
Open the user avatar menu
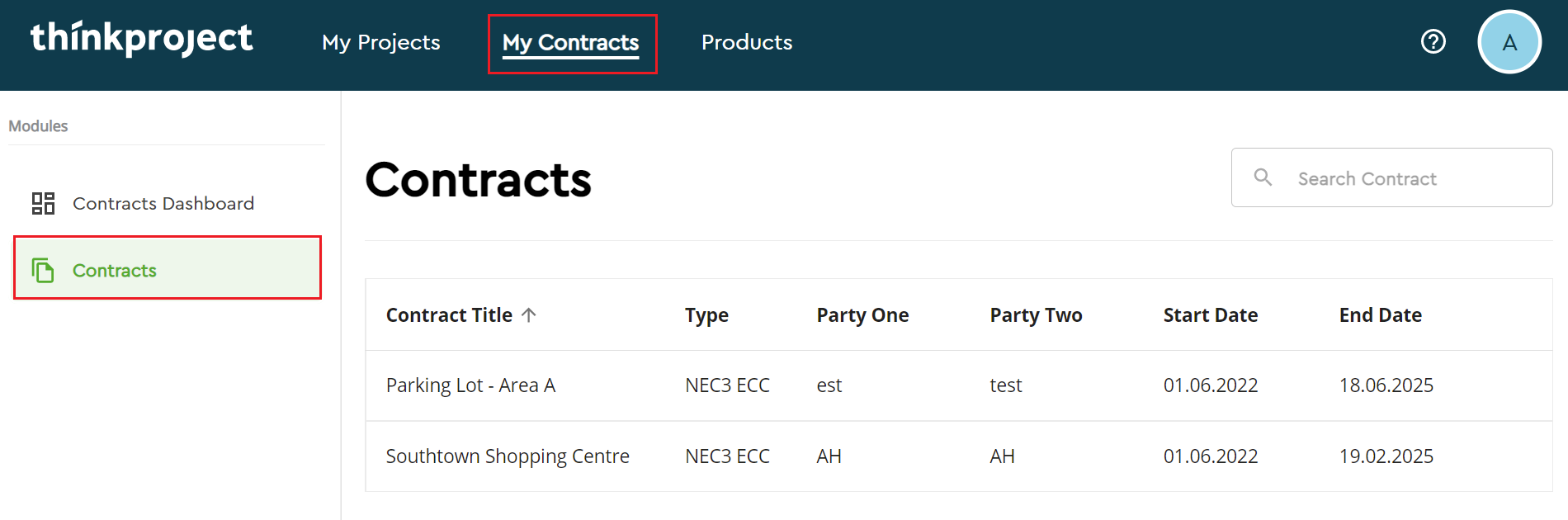click(1509, 42)
